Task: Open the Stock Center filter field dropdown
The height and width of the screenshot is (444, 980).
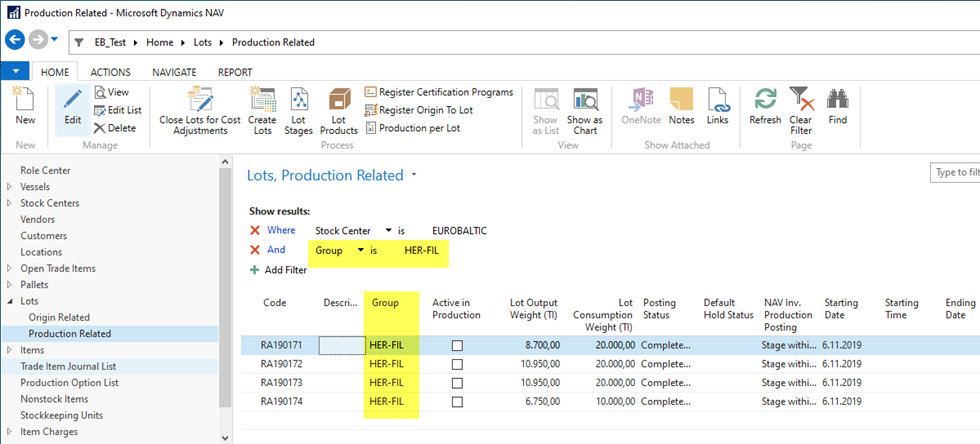Action: (388, 231)
